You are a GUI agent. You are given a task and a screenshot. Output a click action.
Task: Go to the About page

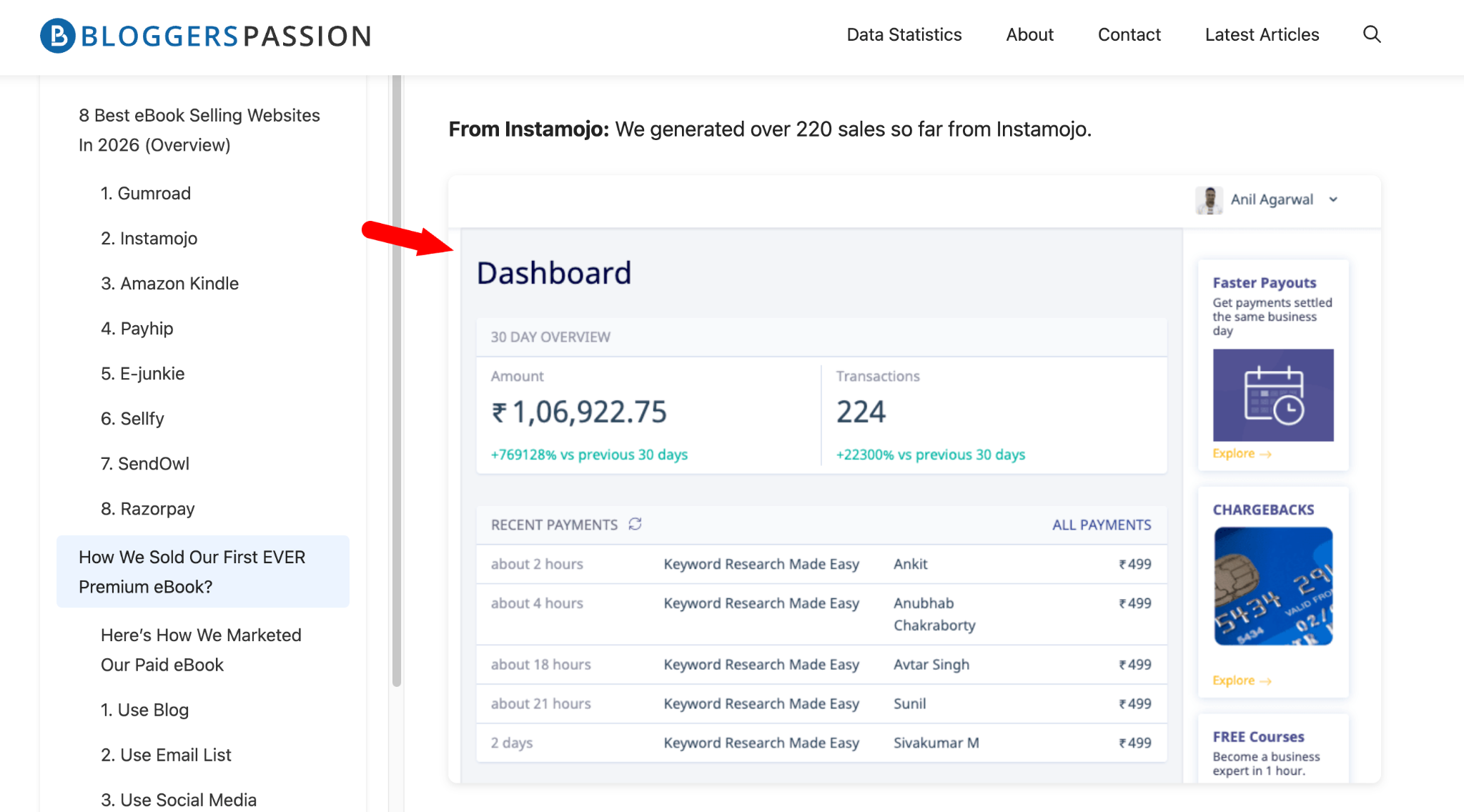click(x=1029, y=34)
